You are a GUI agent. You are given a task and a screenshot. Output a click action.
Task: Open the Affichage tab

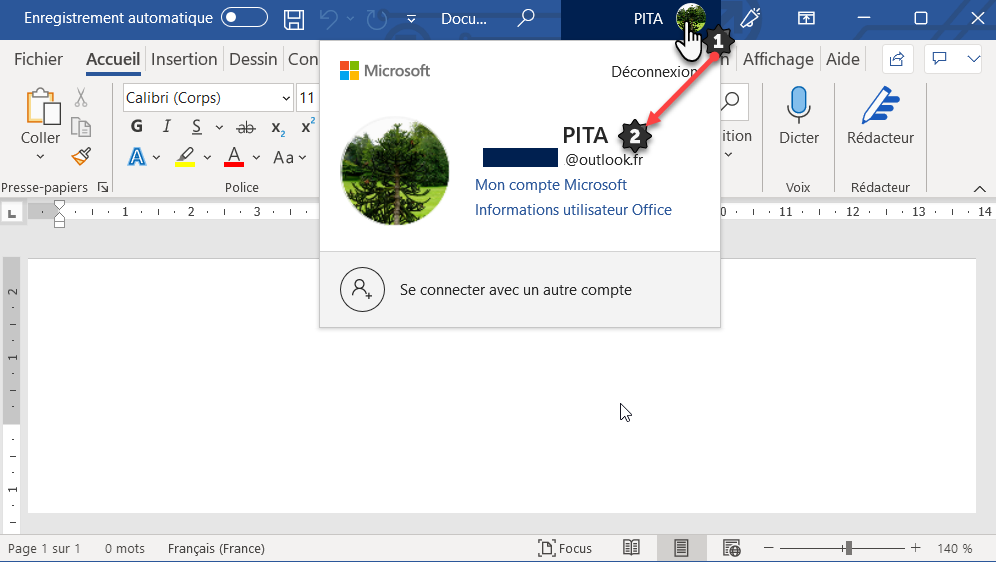click(x=778, y=59)
